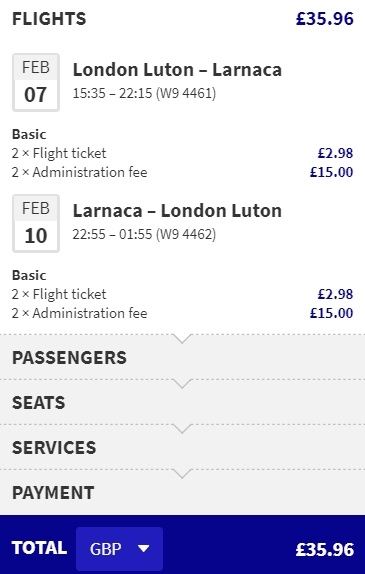
Task: Click the flights subtotal £35.96 at top
Action: pyautogui.click(x=325, y=19)
